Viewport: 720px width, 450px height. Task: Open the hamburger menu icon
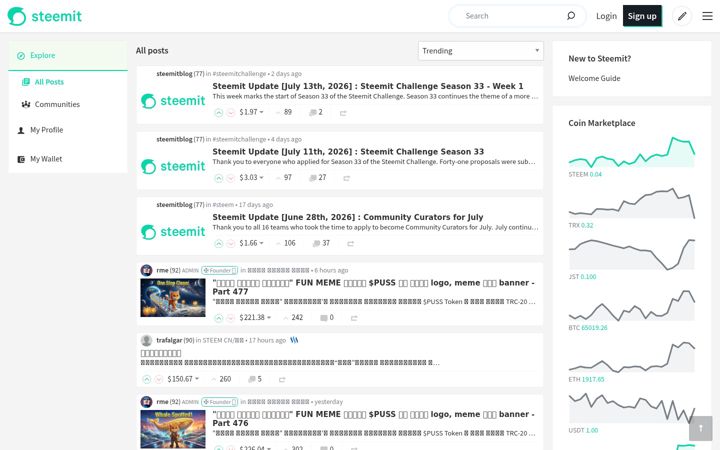click(x=707, y=16)
